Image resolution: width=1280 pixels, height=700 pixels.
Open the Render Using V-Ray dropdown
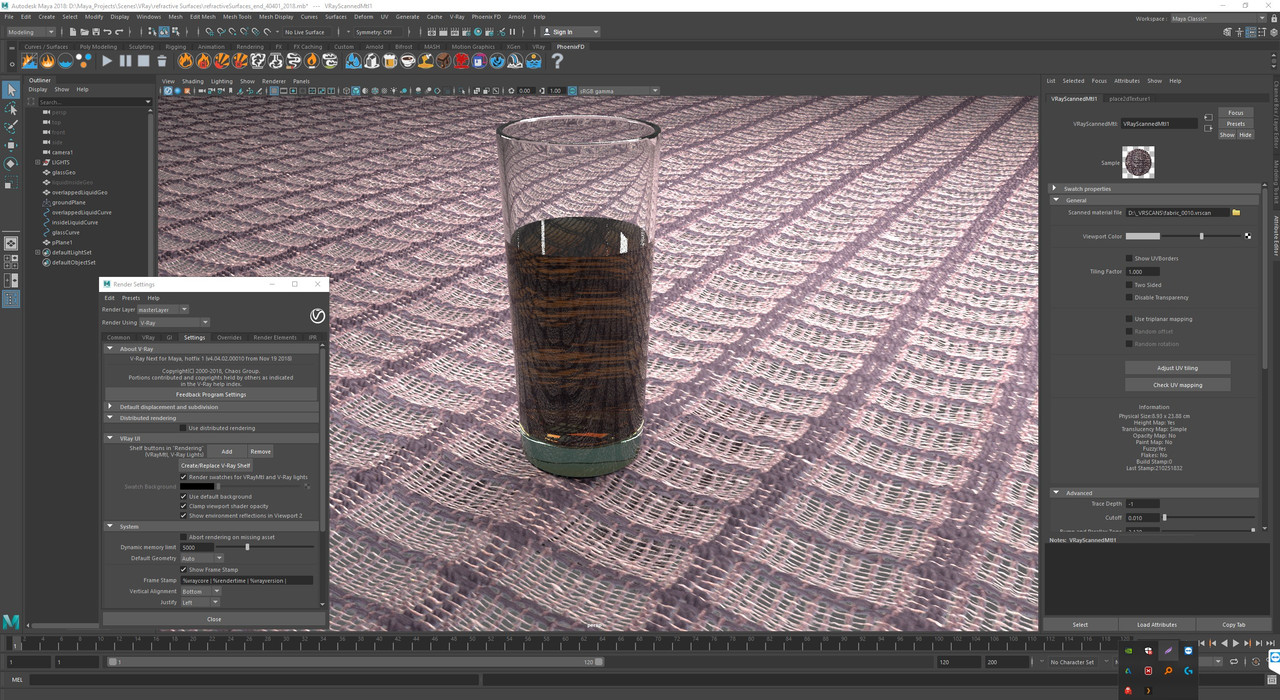pos(173,322)
